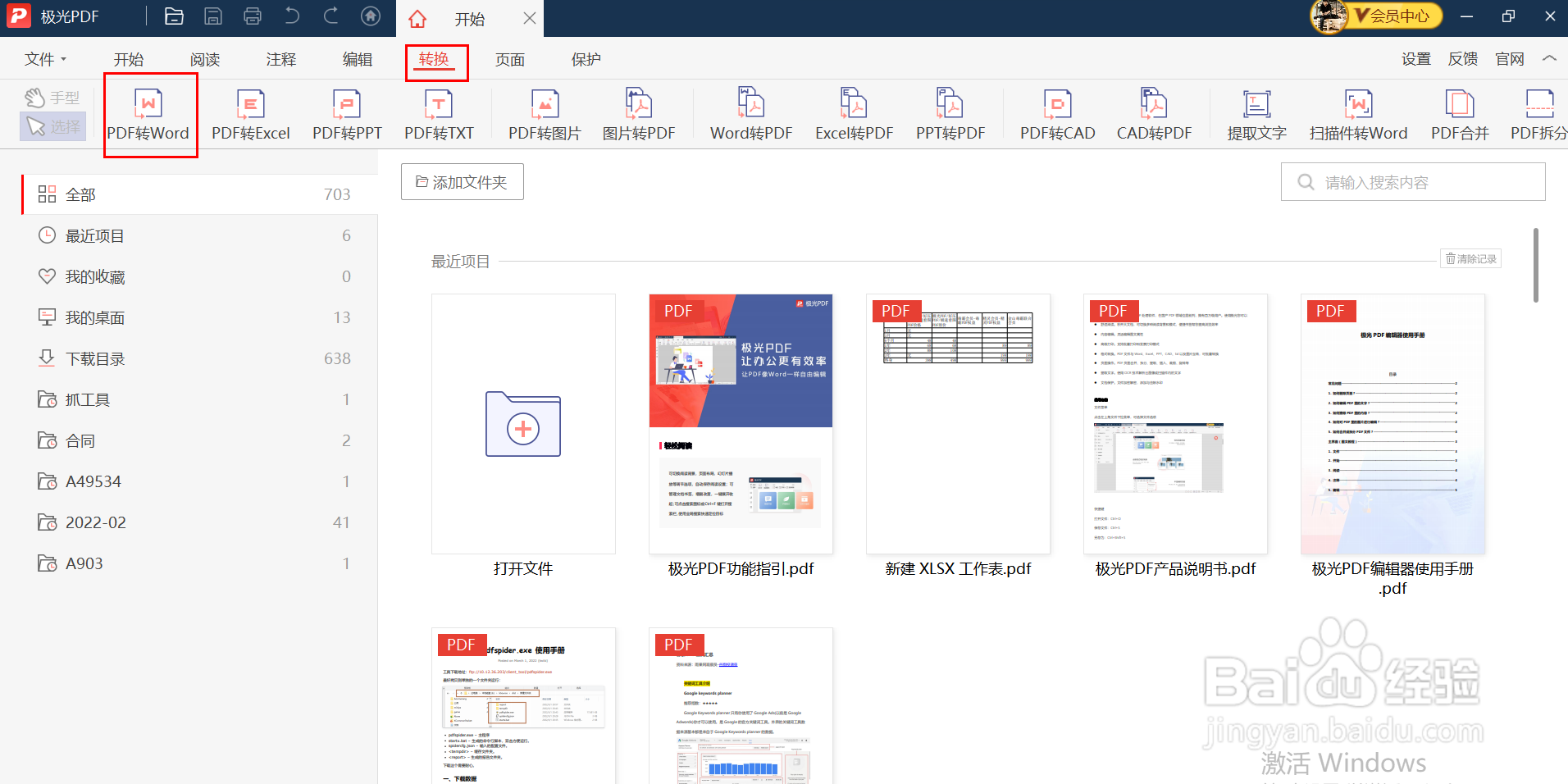Switch to the 阅读 ribbon tab
Viewport: 1568px width, 784px height.
[205, 59]
